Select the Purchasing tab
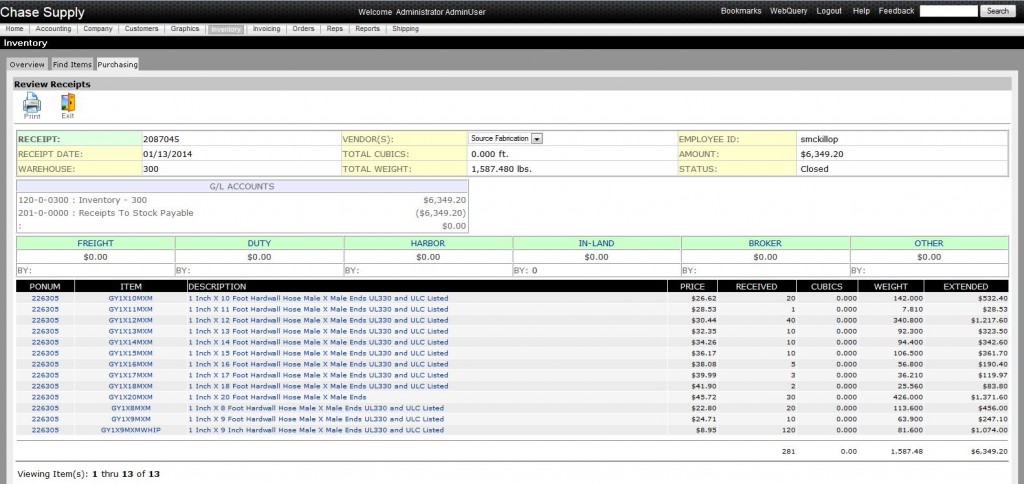 coord(118,65)
